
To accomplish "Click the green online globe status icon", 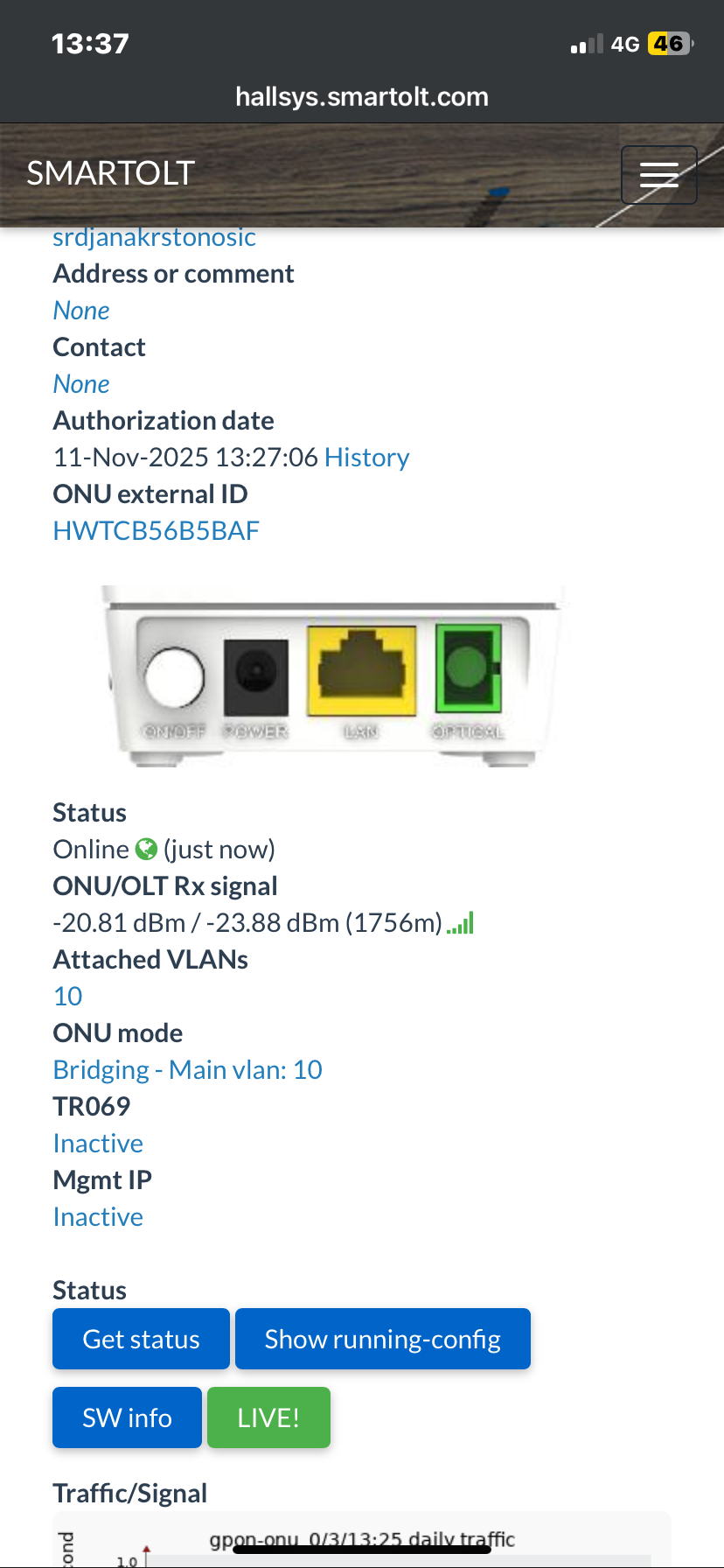I will (x=146, y=849).
